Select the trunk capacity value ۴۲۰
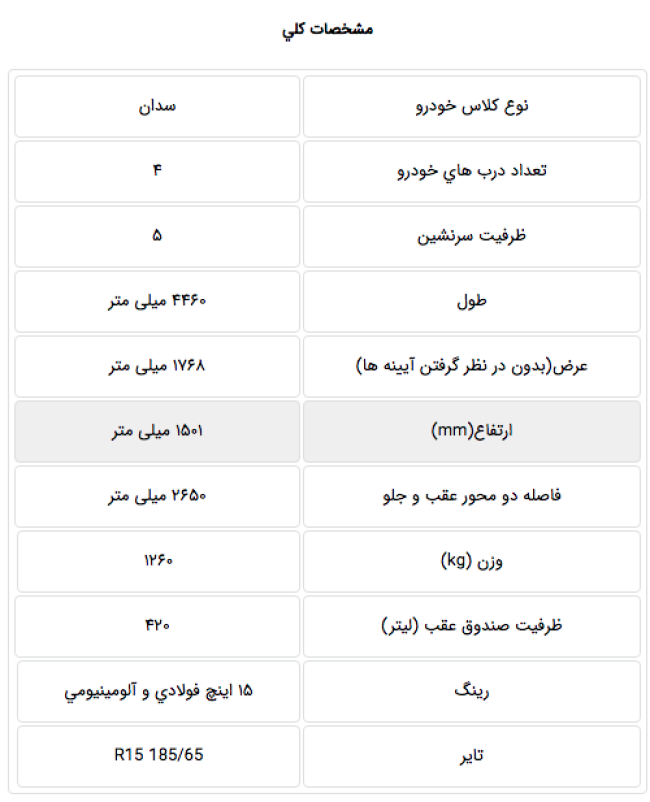 [158, 626]
